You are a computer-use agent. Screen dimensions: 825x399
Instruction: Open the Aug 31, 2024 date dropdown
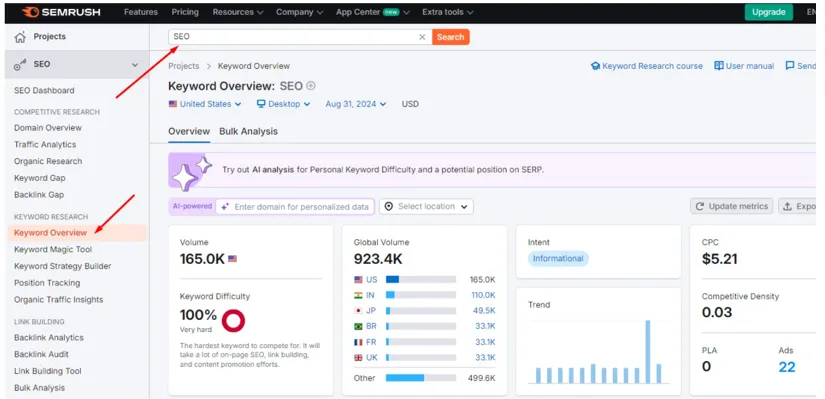point(356,104)
